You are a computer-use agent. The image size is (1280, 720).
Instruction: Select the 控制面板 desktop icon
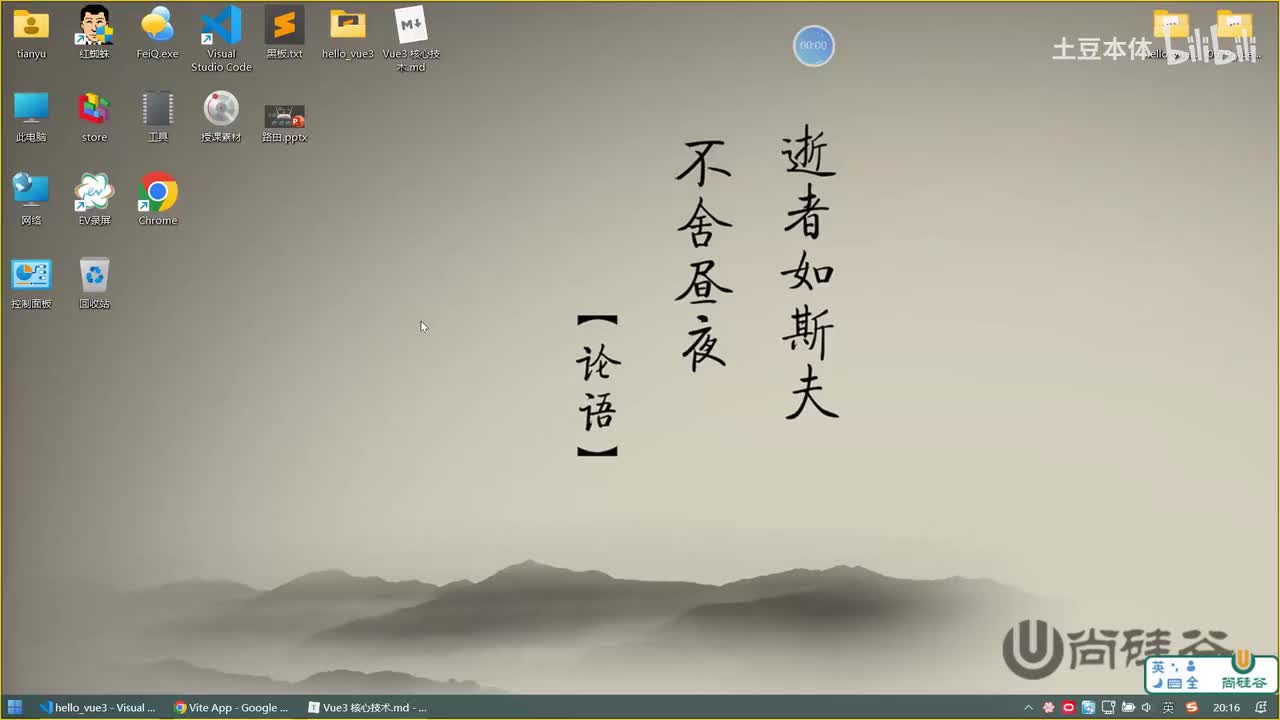coord(31,284)
